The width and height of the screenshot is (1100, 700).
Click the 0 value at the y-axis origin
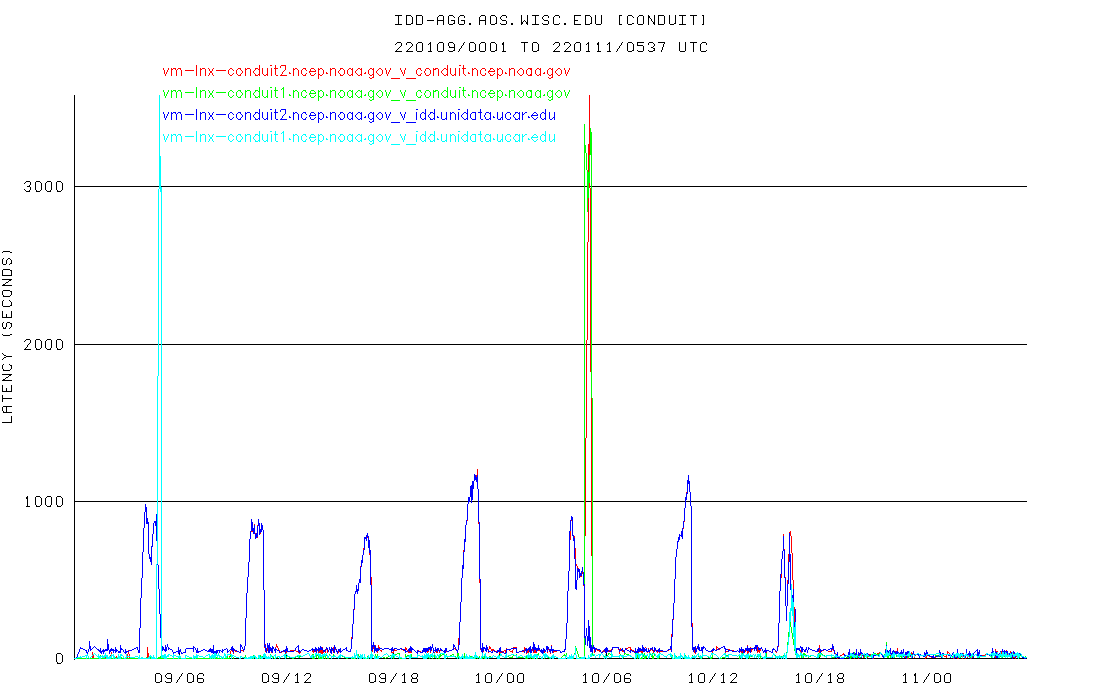[60, 659]
